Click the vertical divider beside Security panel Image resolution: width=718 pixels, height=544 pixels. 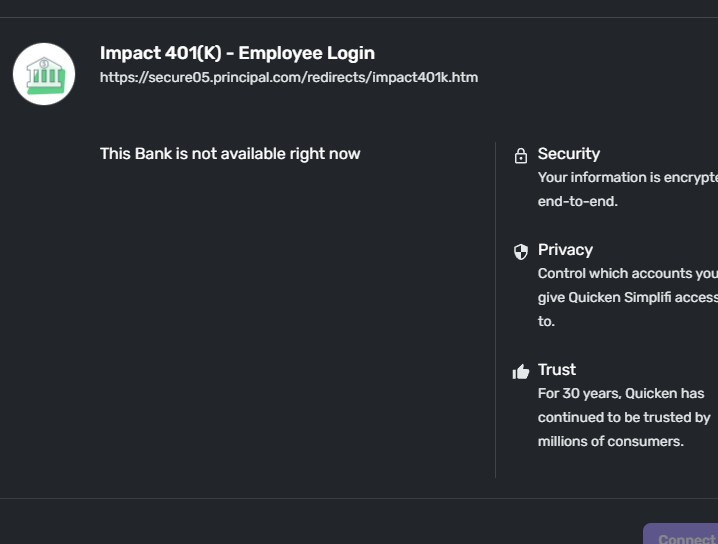(495, 310)
